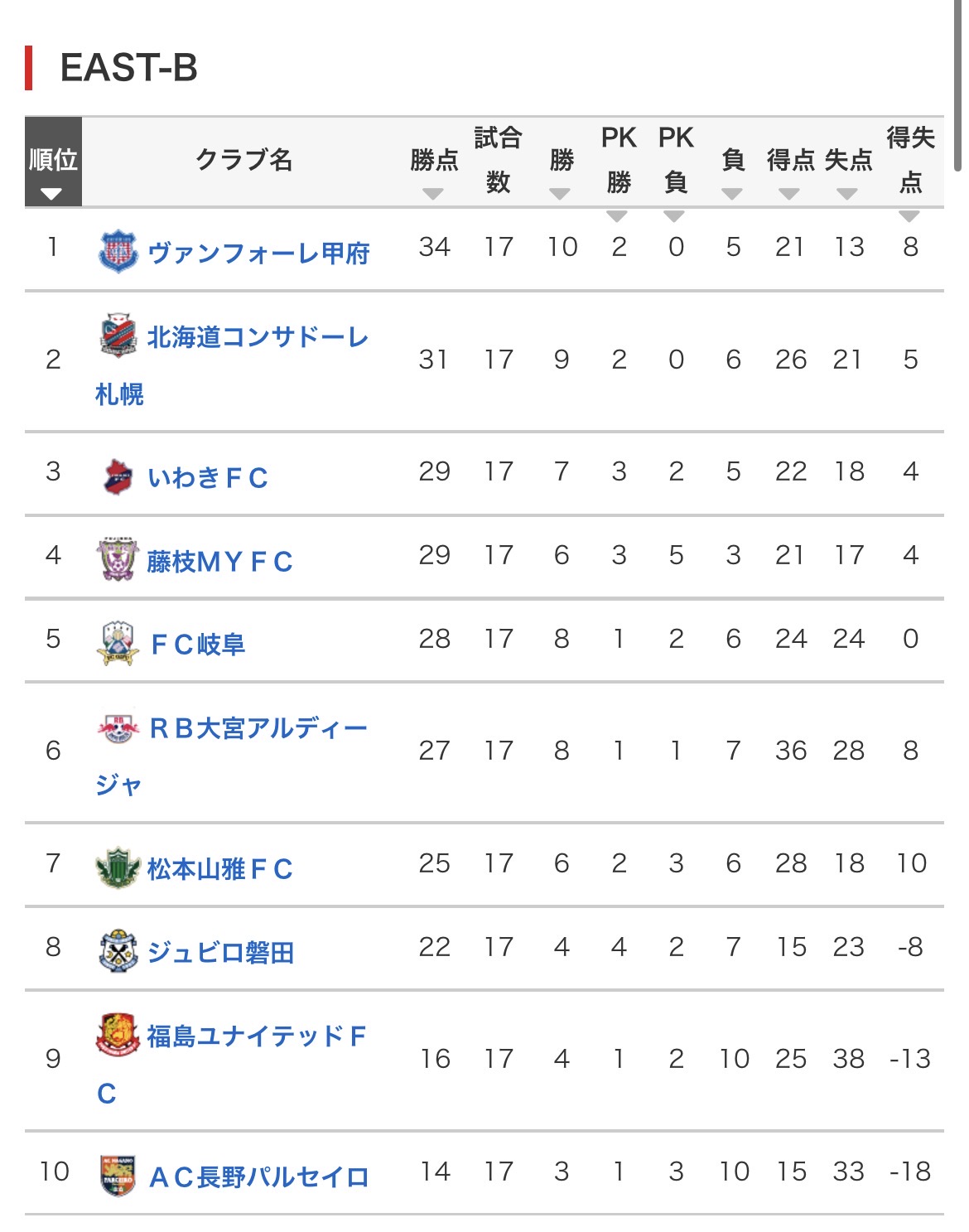Click the AC Nagano Parceiro crest icon
The height and width of the screenshot is (1232, 969).
point(118,1175)
